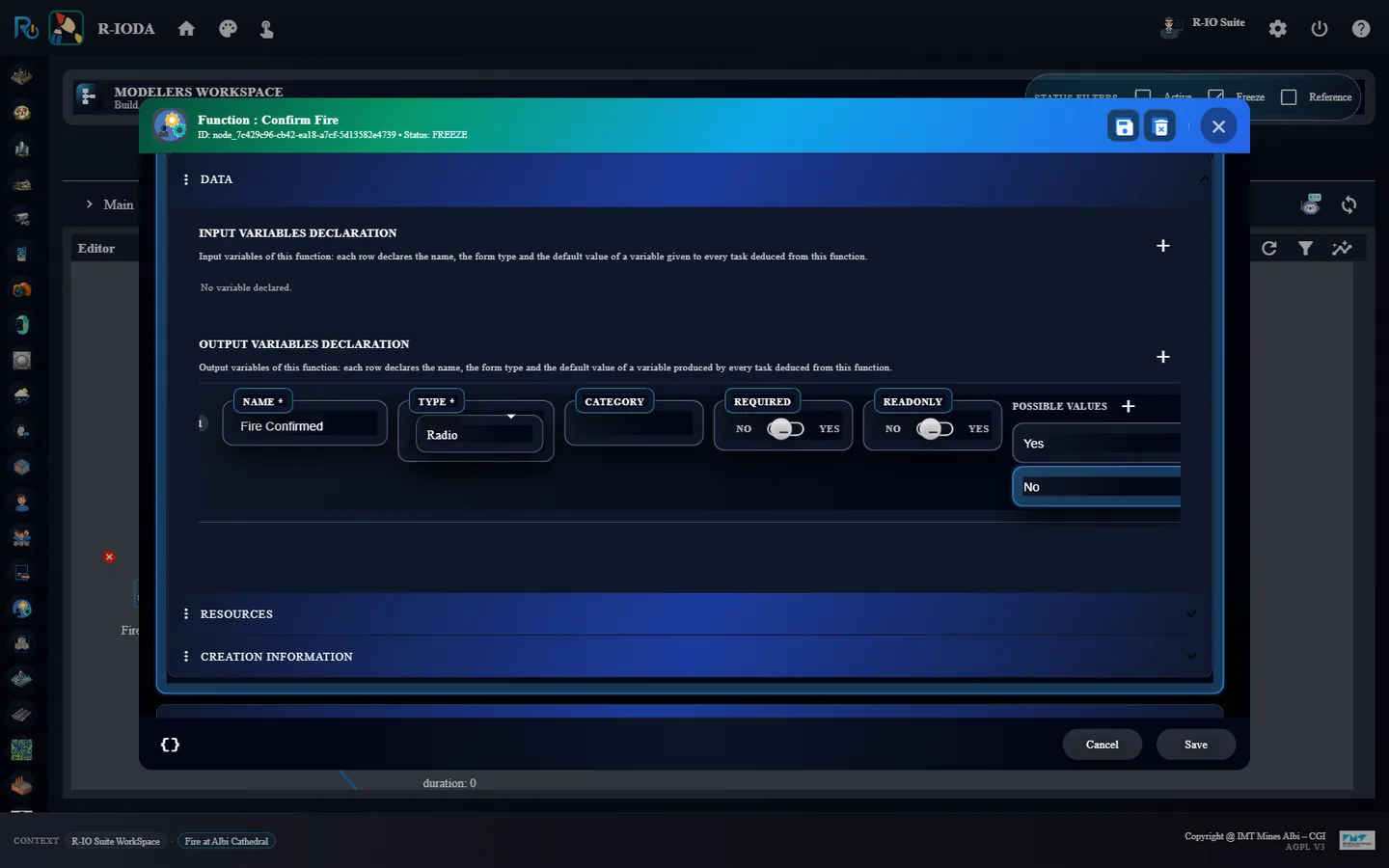Go to the Home icon in top bar
This screenshot has height=868, width=1389.
(186, 29)
